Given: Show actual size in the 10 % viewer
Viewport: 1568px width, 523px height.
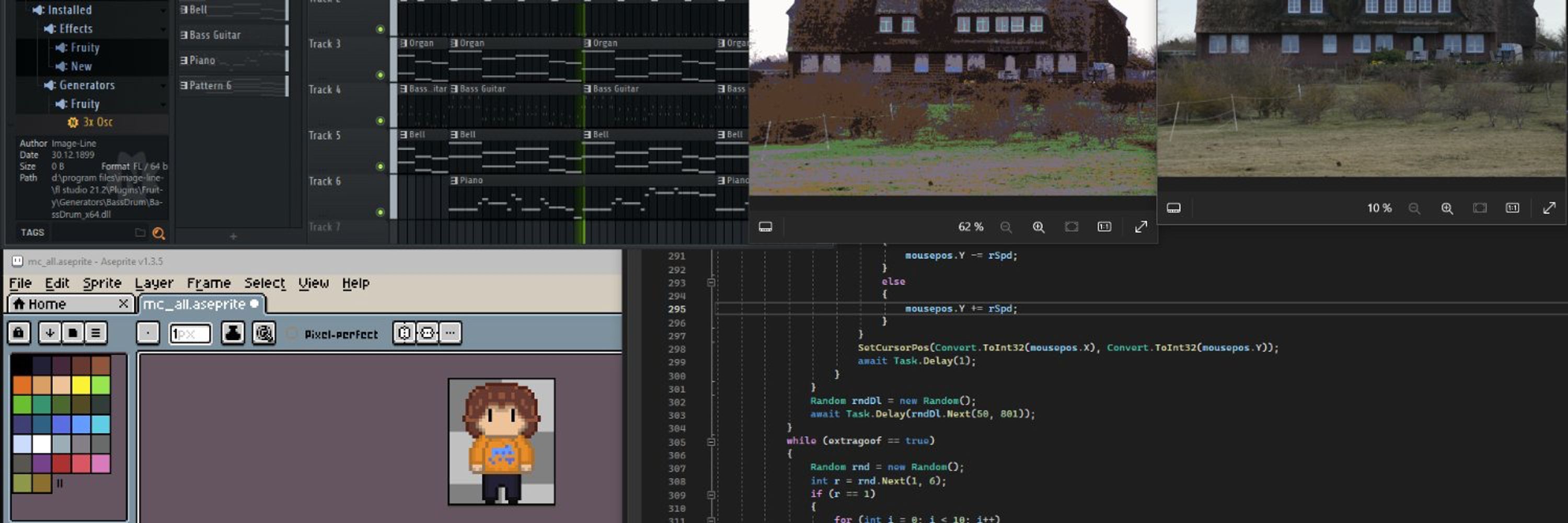Looking at the screenshot, I should [x=1513, y=208].
